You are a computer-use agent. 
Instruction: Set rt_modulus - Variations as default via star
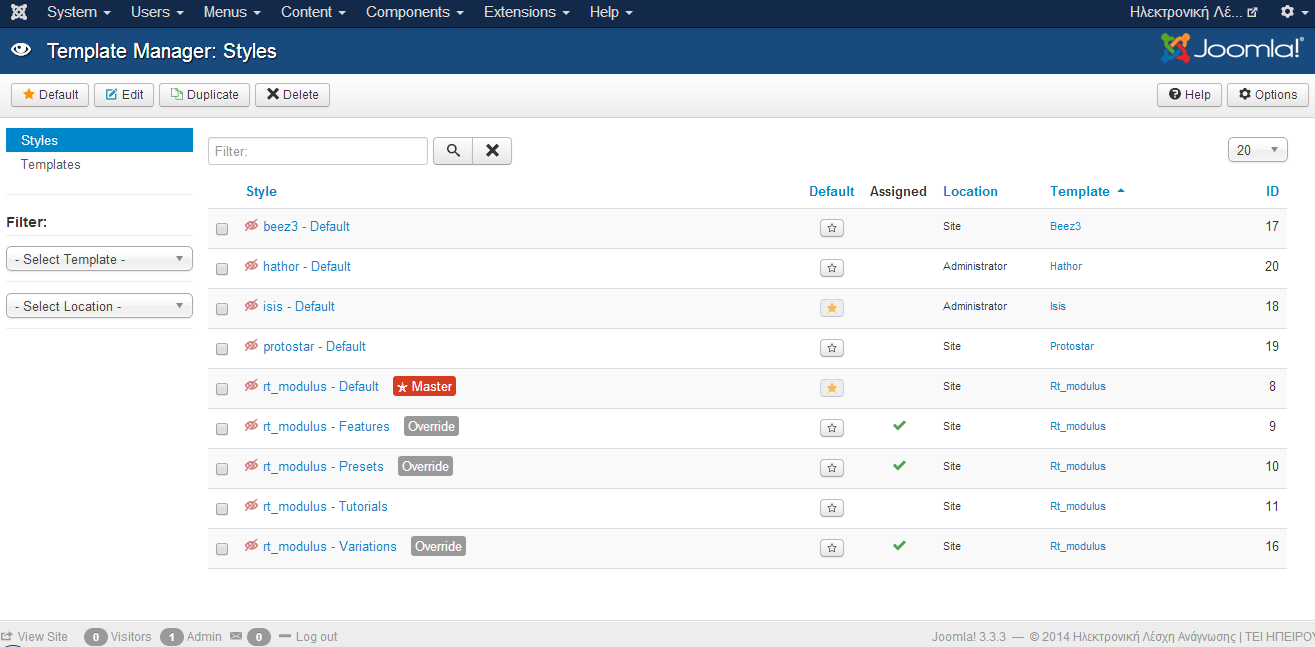[832, 548]
